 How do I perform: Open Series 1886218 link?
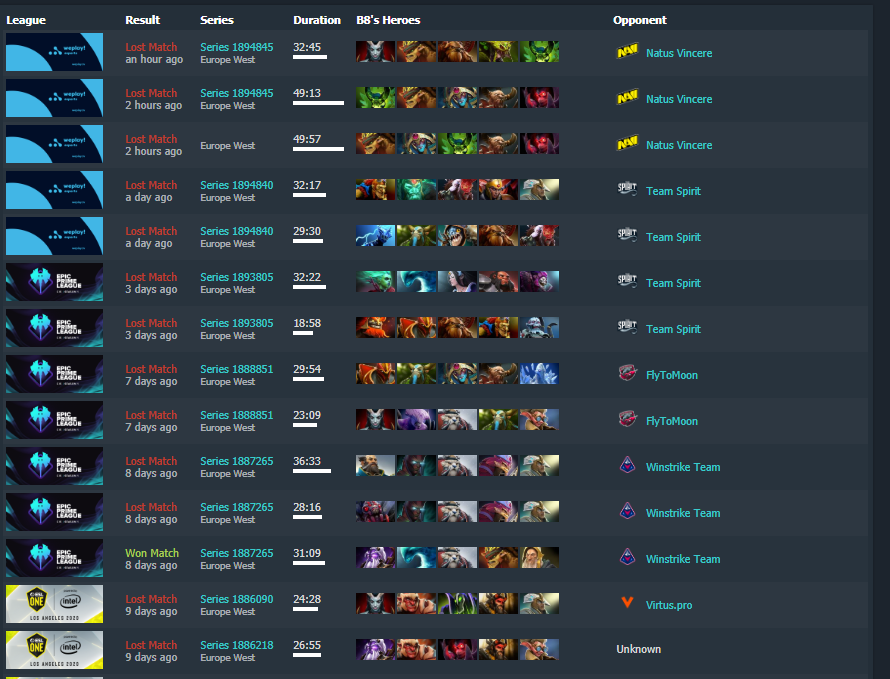tap(237, 645)
